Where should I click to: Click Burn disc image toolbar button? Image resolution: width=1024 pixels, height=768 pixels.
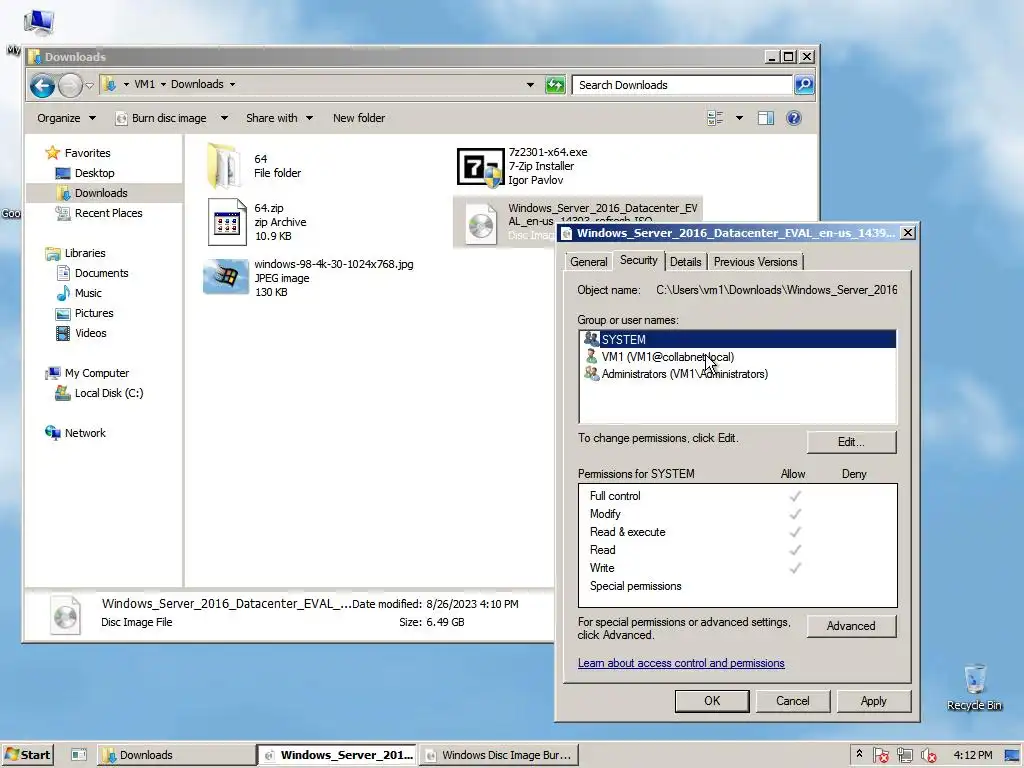click(x=161, y=118)
